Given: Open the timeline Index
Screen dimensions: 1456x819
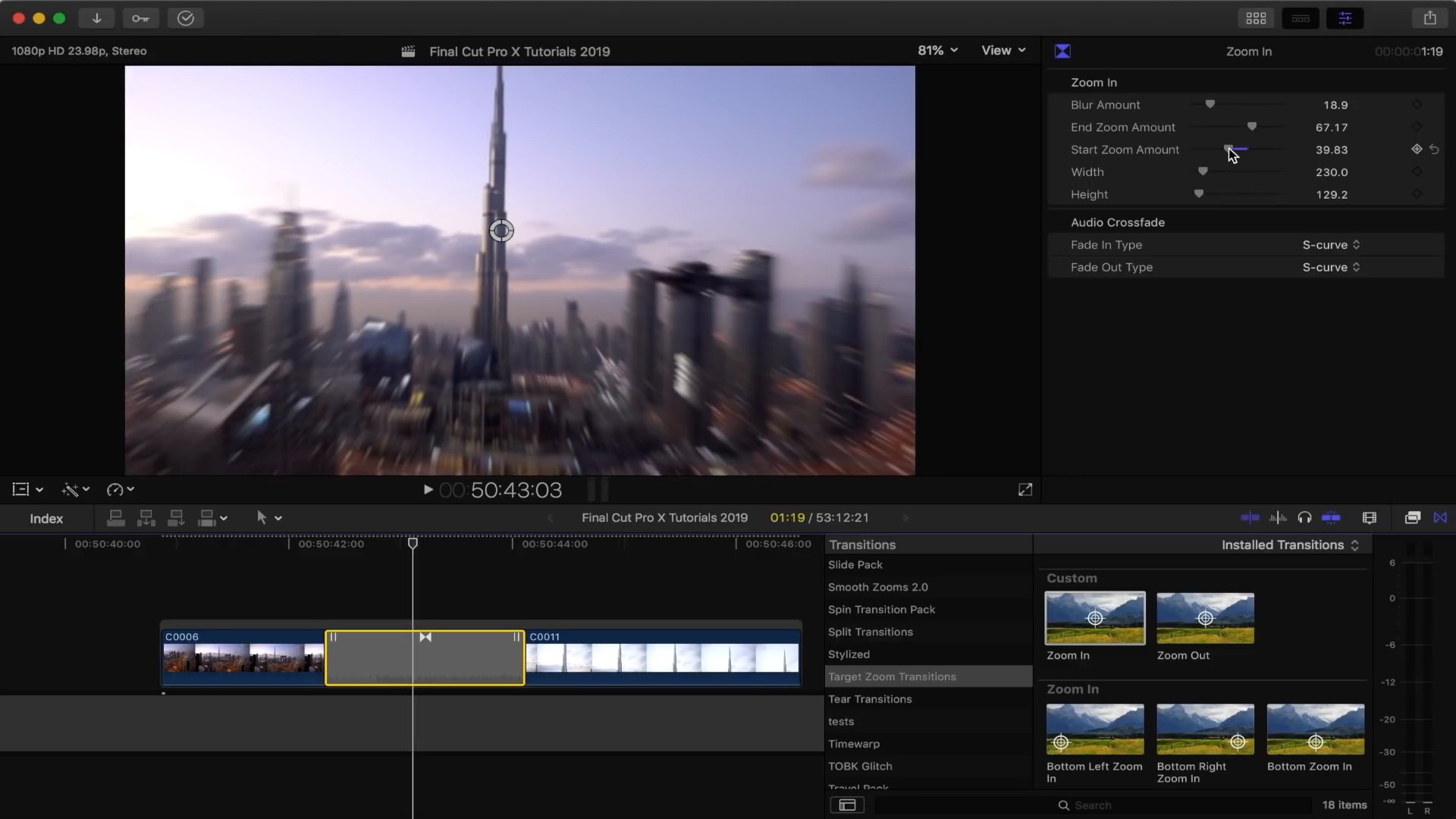Looking at the screenshot, I should click(46, 519).
